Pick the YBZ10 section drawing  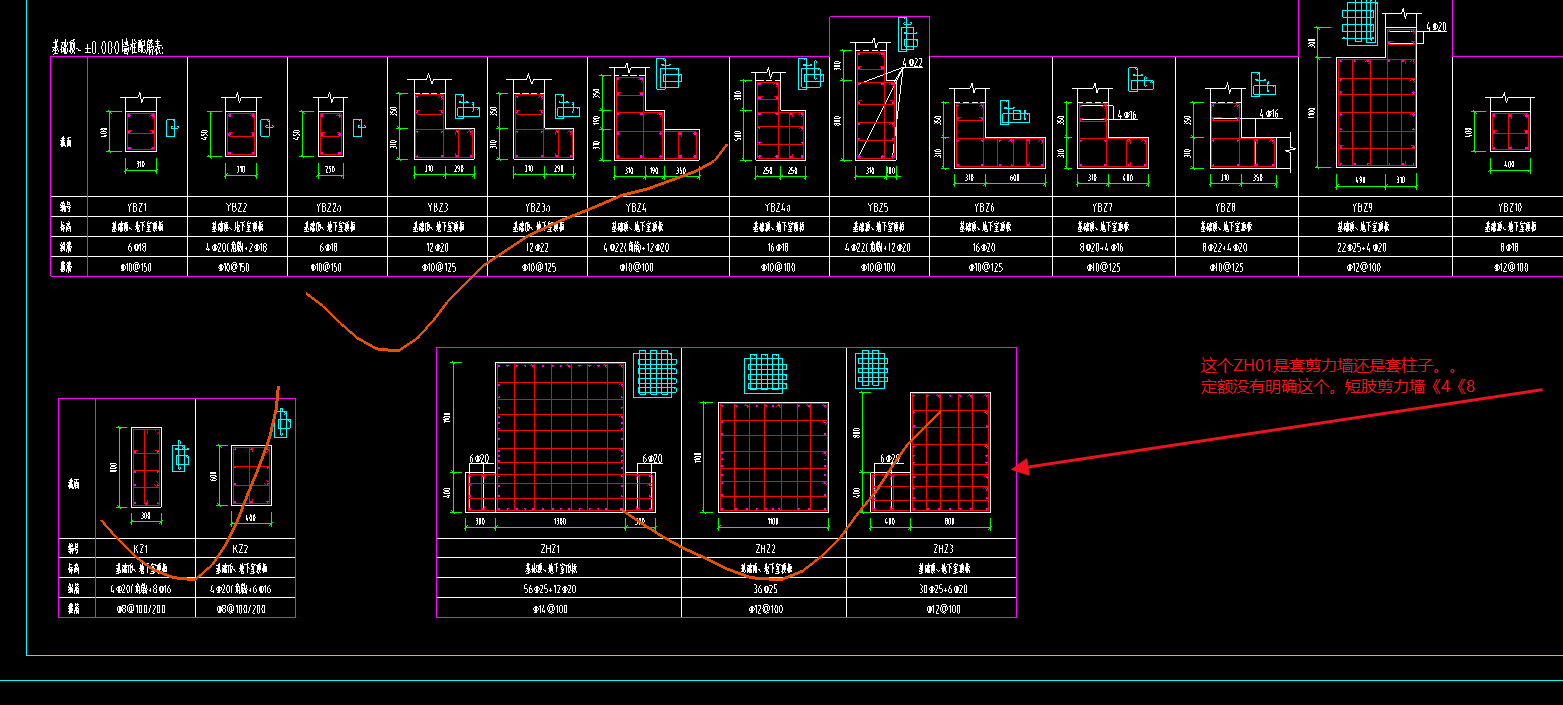pos(1510,131)
